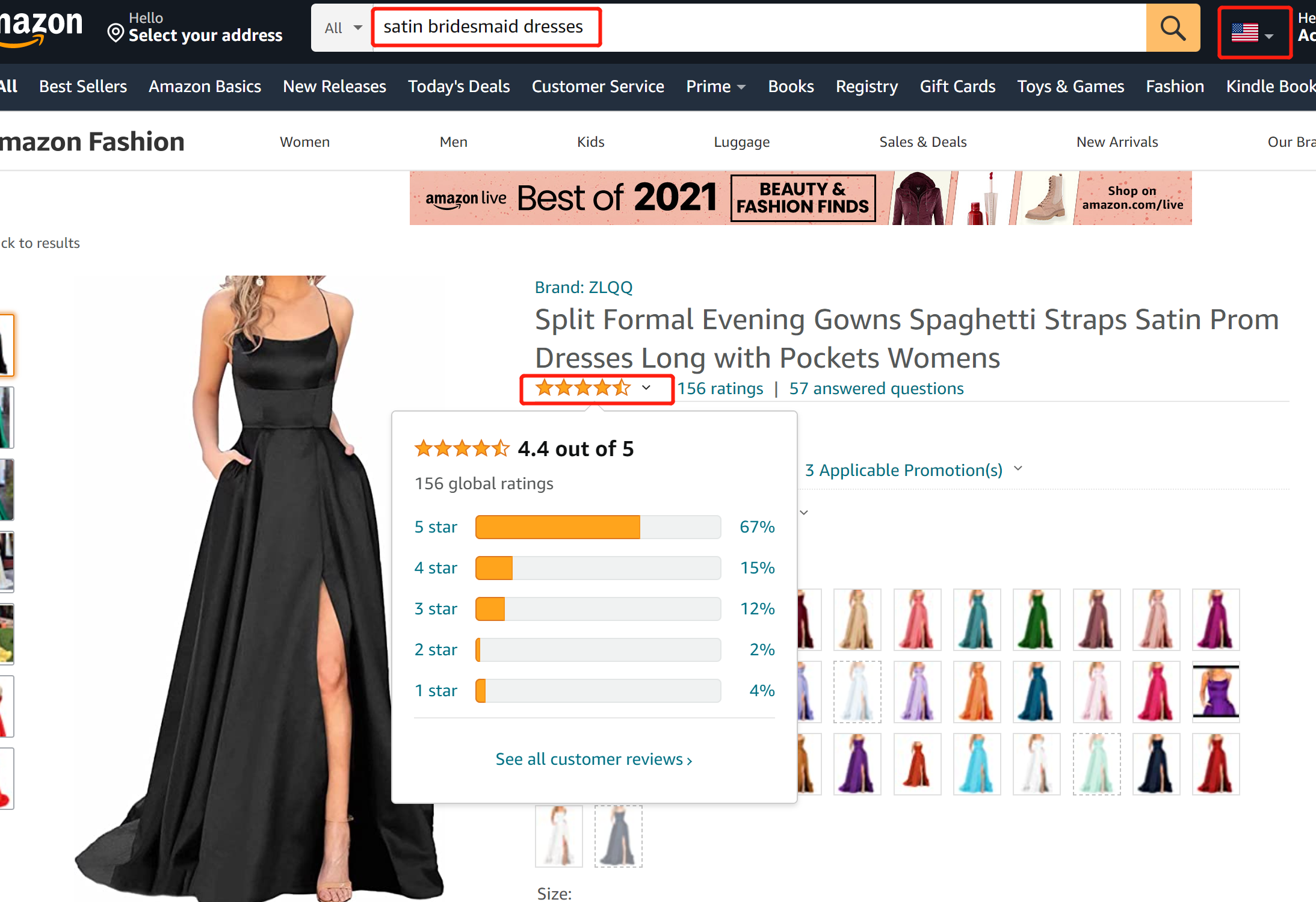Select the green dress color swatch
Viewport: 1316px width, 902px height.
click(x=1036, y=620)
